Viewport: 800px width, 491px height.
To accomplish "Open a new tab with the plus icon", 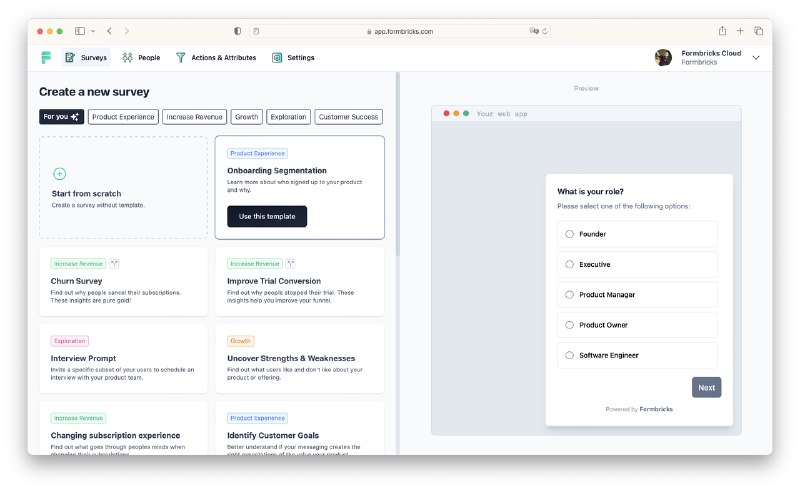I will [740, 31].
